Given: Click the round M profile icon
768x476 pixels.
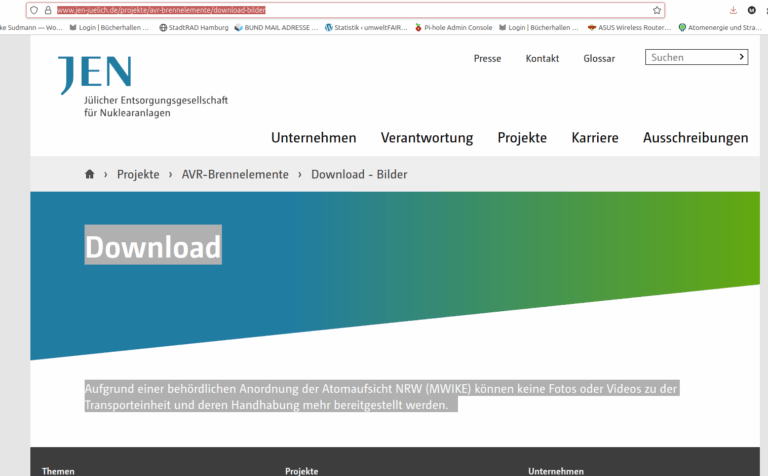Looking at the screenshot, I should coord(751,10).
